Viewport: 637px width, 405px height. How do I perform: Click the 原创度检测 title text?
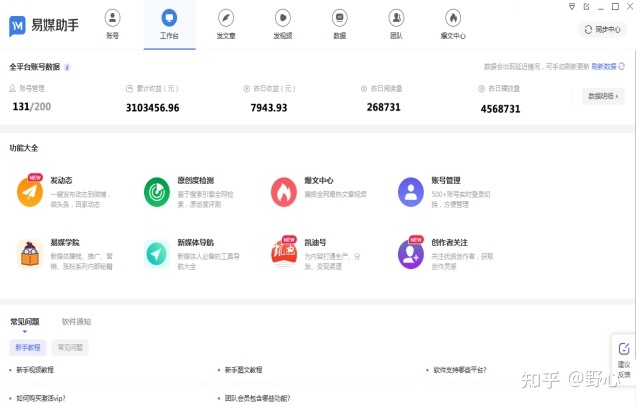coord(195,180)
